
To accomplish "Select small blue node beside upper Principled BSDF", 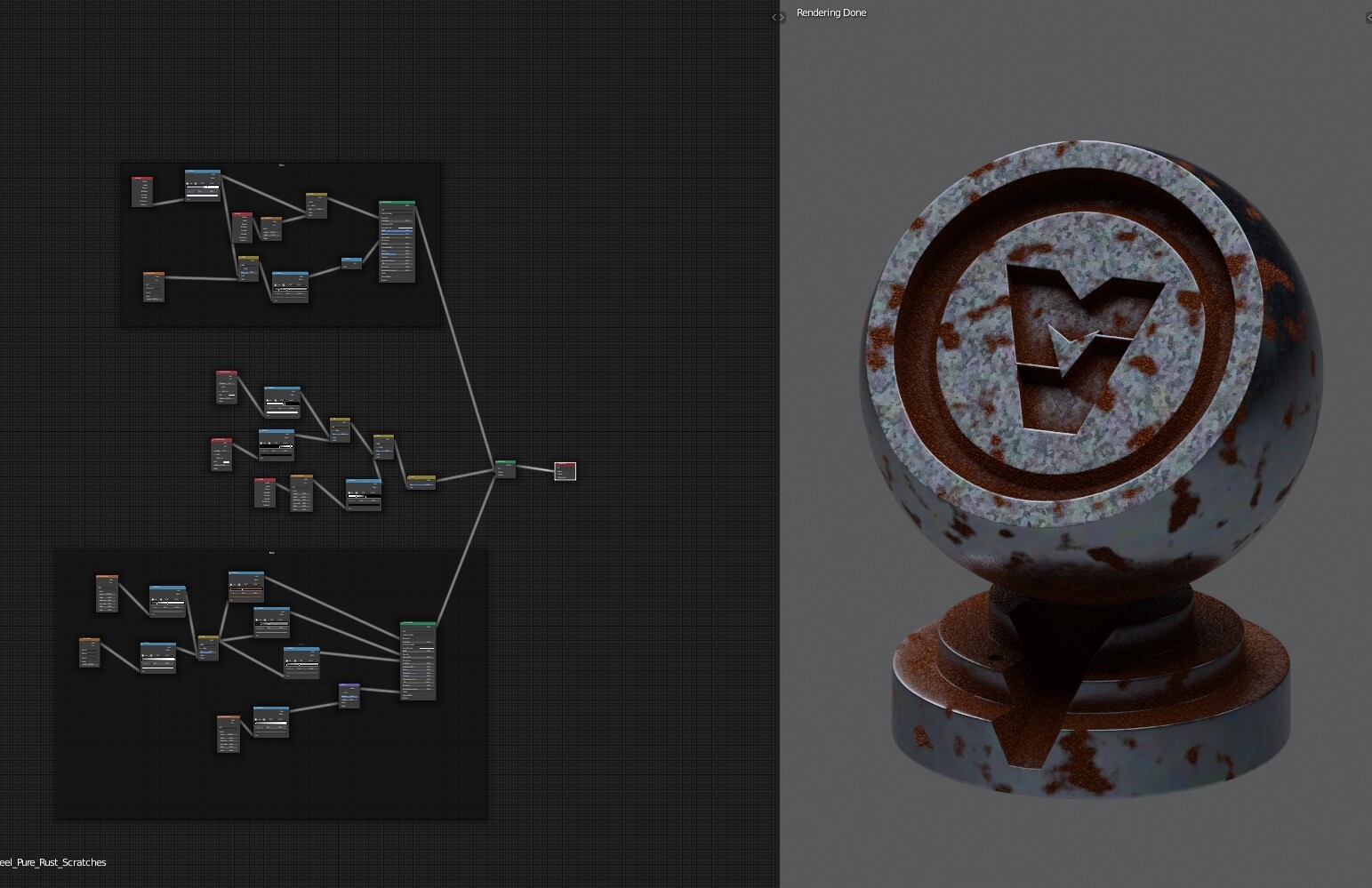I will (x=352, y=264).
